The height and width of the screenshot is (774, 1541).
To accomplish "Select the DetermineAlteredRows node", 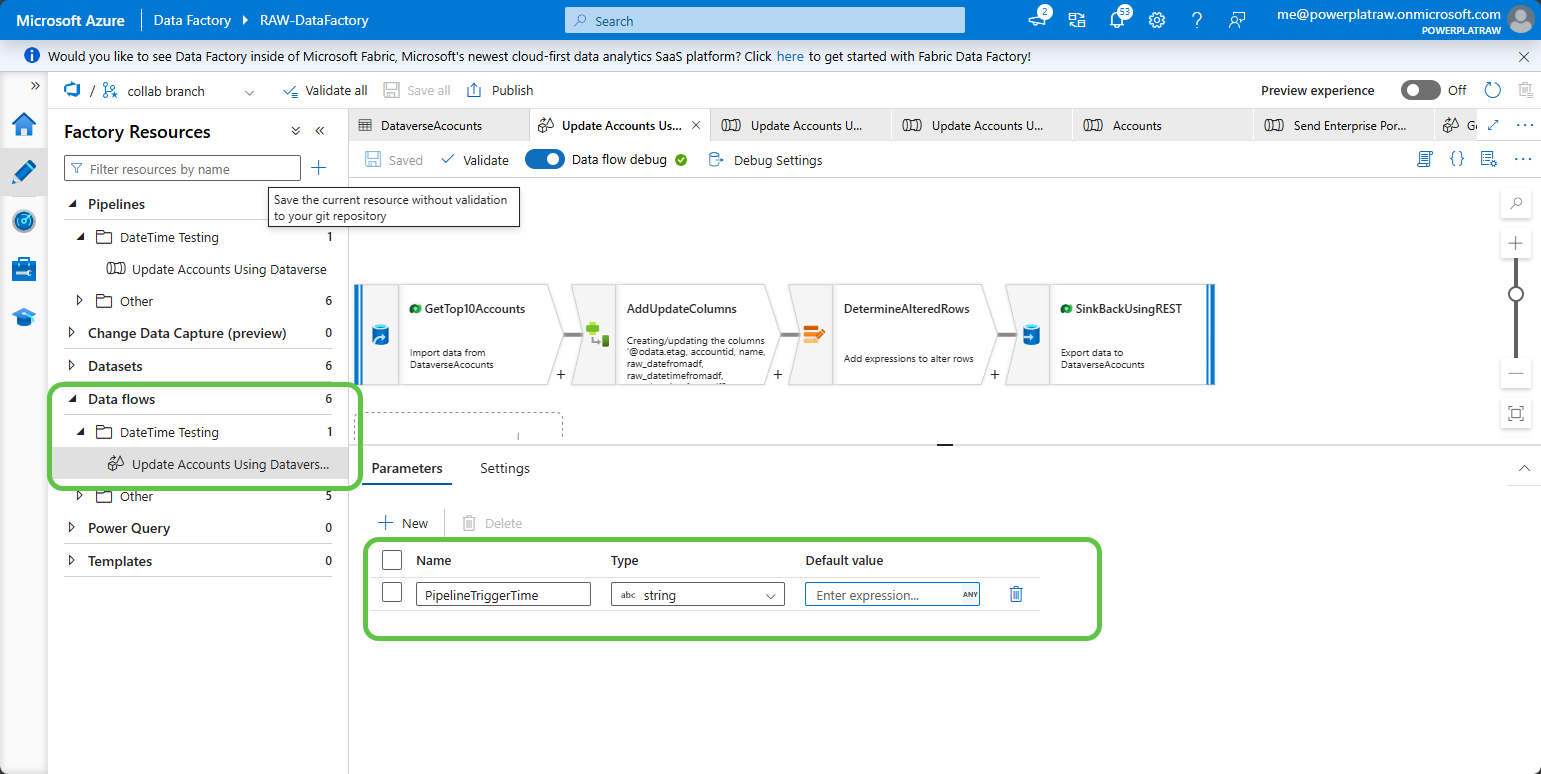I will coord(891,334).
